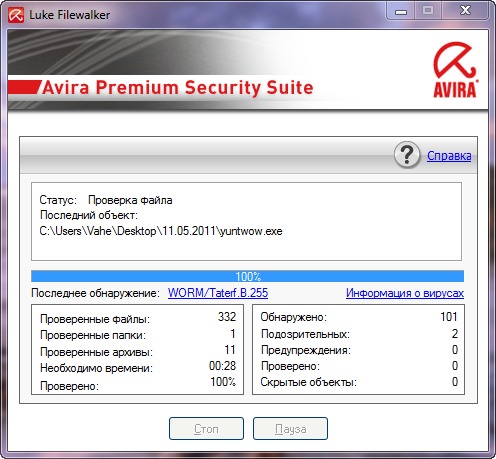The height and width of the screenshot is (459, 496).
Task: Close the Luke Filewalker window
Action: [x=465, y=11]
